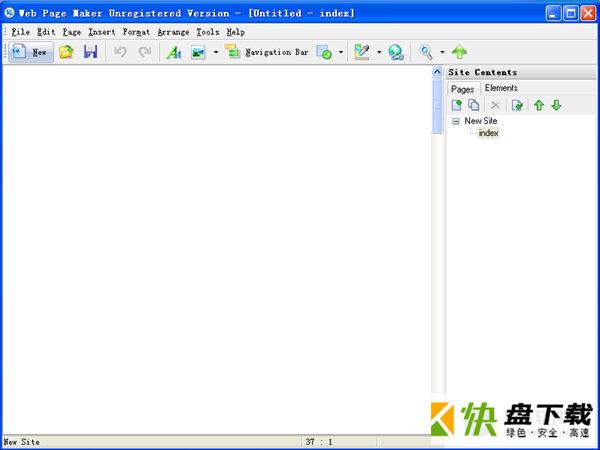Minimize the Web Page Maker window

553,13
